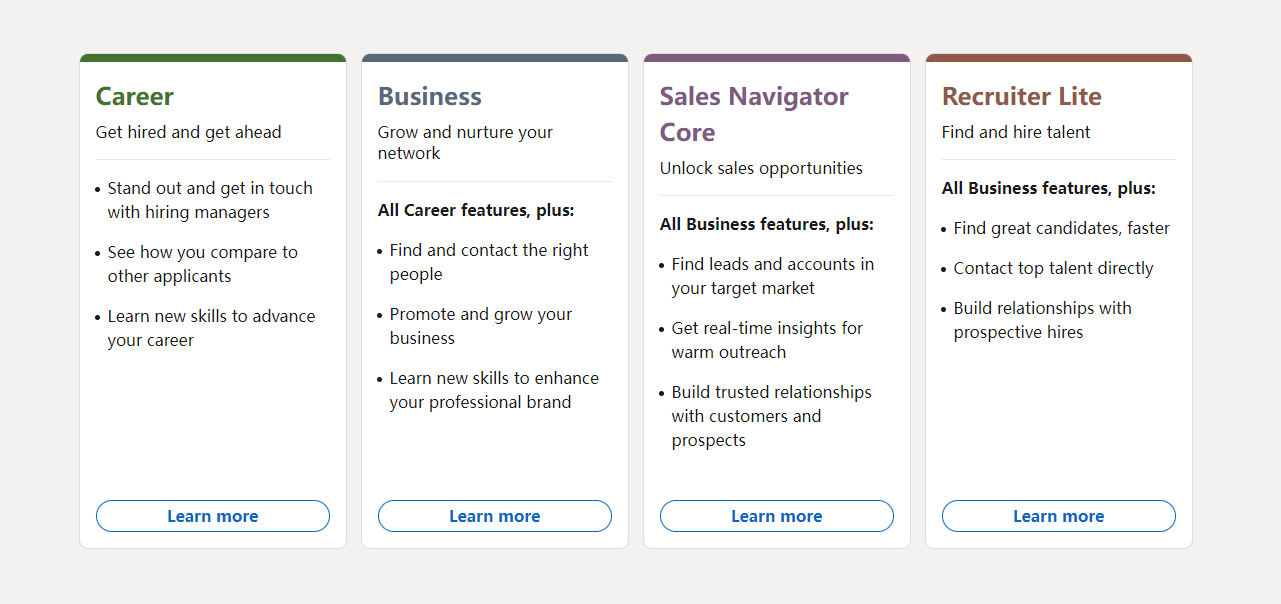Open Learn more for Recruiter Lite
The width and height of the screenshot is (1281, 604).
pyautogui.click(x=1059, y=516)
